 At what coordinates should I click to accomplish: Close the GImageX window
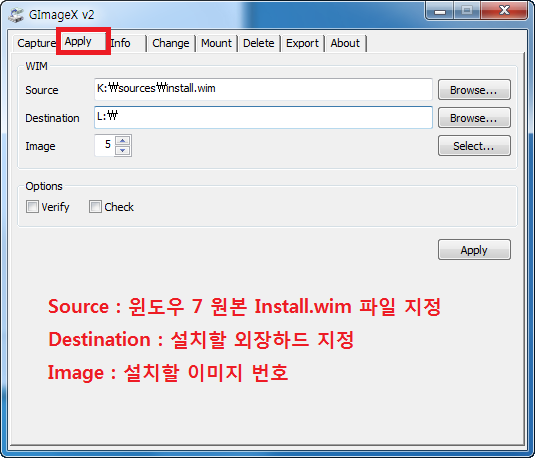pos(504,11)
